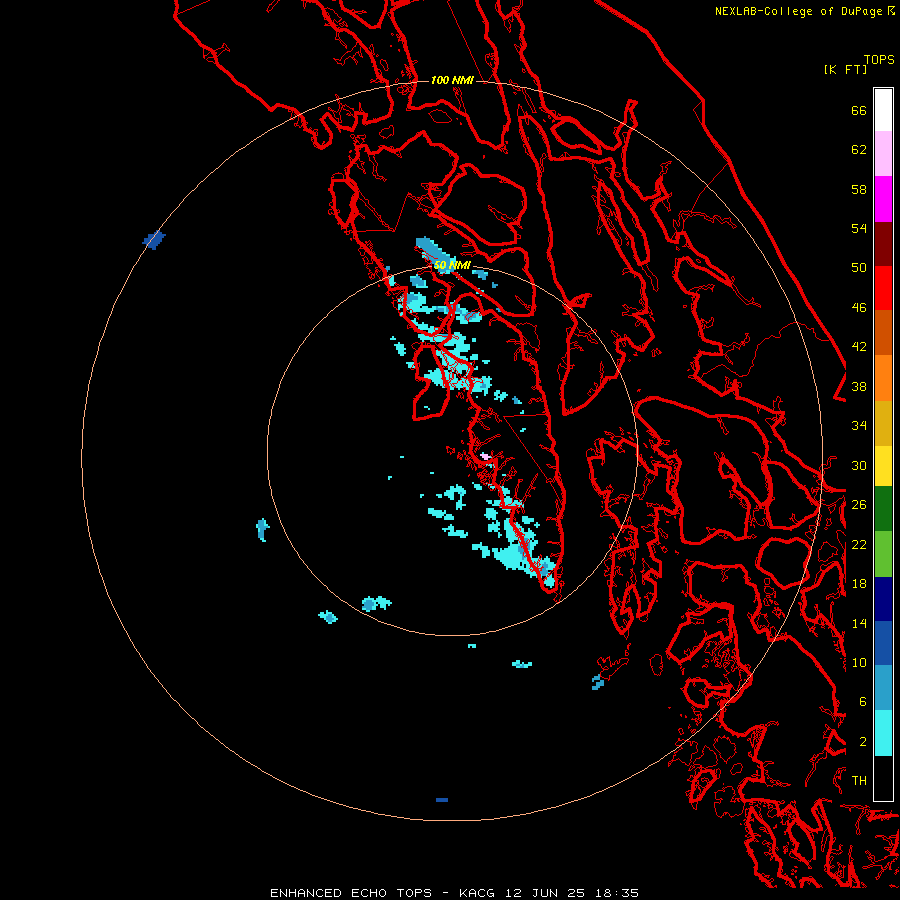Click the legend value '42'

pos(859,347)
